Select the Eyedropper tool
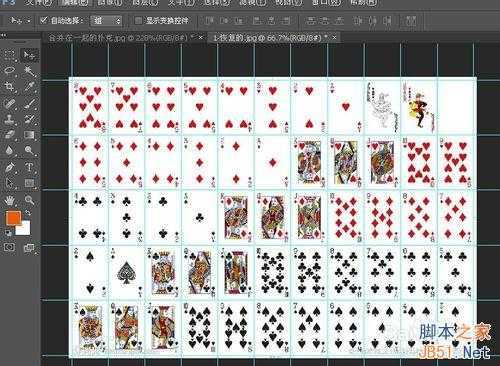Screen dimensions: 500x366 tap(29, 87)
